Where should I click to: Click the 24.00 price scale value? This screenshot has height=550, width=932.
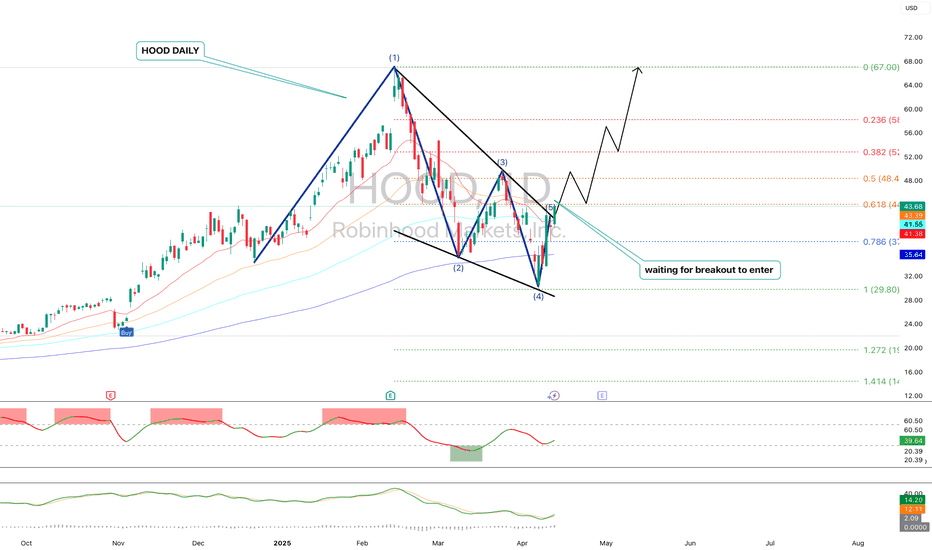[x=913, y=324]
